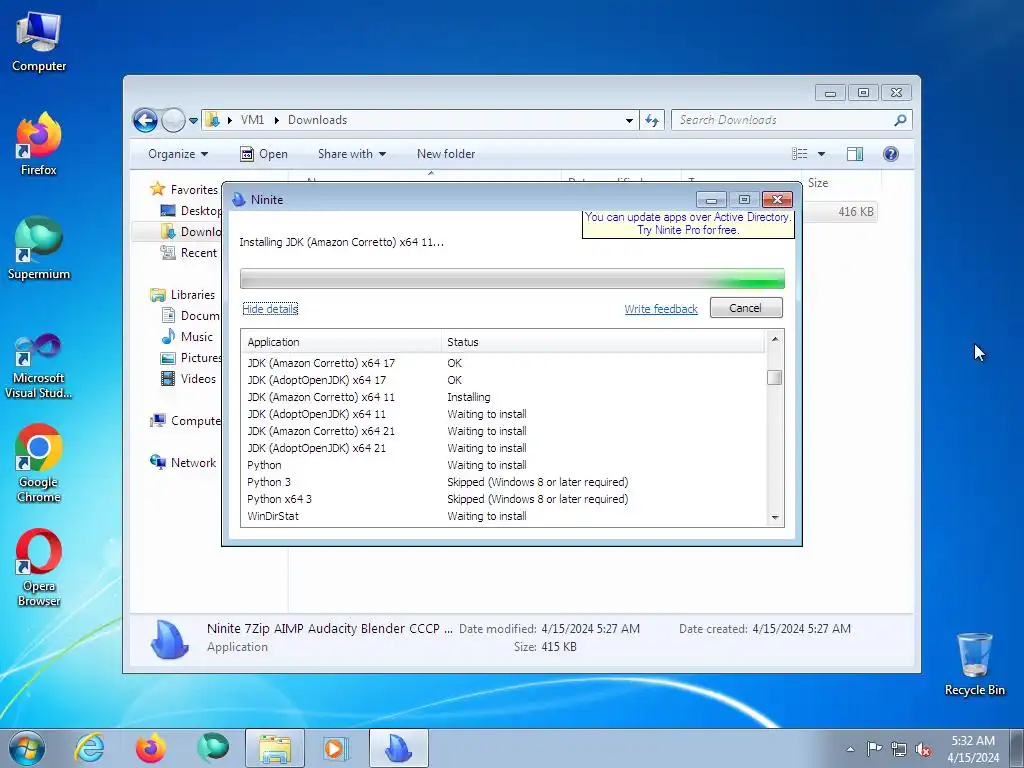Viewport: 1024px width, 768px height.
Task: Minimize the Ninite window
Action: tap(711, 200)
